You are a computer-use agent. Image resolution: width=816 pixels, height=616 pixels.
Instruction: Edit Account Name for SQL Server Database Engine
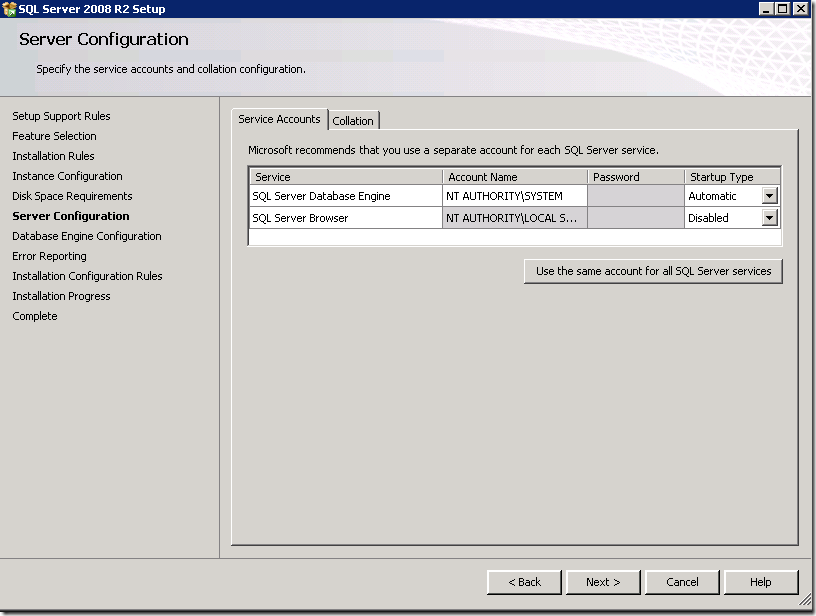click(515, 196)
